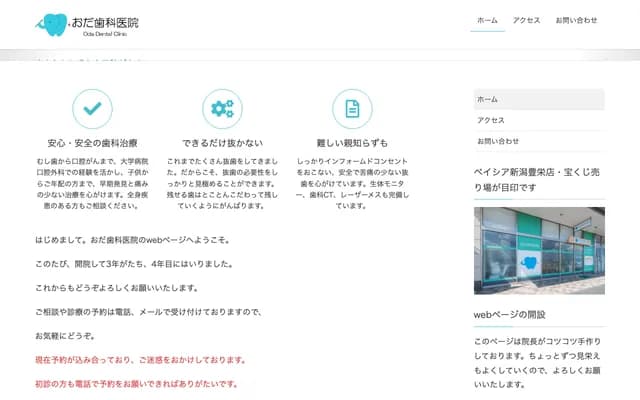Click the paragraph starting しっかりインフォームドコンセント
The image size is (640, 400).
(x=352, y=184)
